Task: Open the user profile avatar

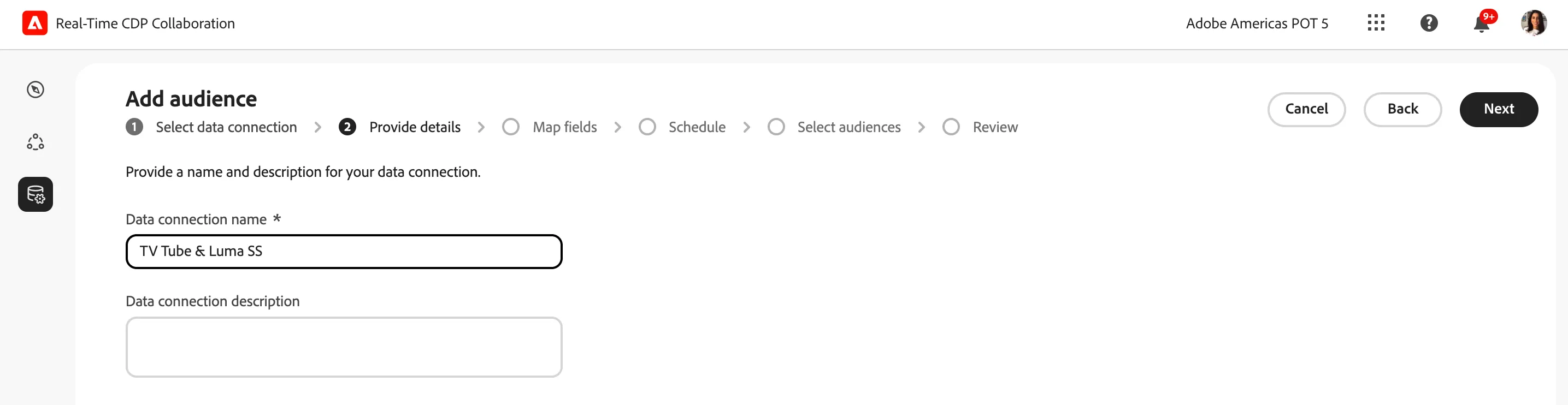Action: [x=1533, y=23]
